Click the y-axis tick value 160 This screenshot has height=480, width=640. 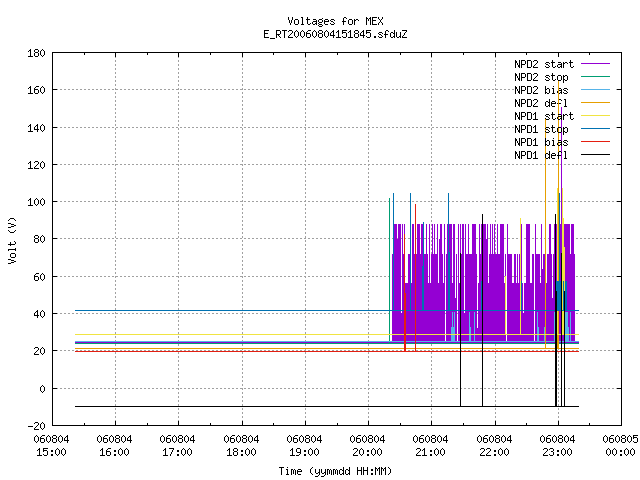36,90
